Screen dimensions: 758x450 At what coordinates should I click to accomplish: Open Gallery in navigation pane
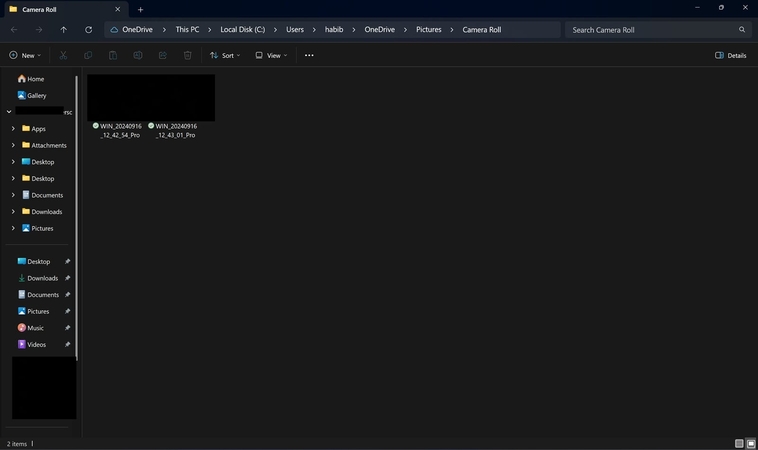[x=32, y=95]
